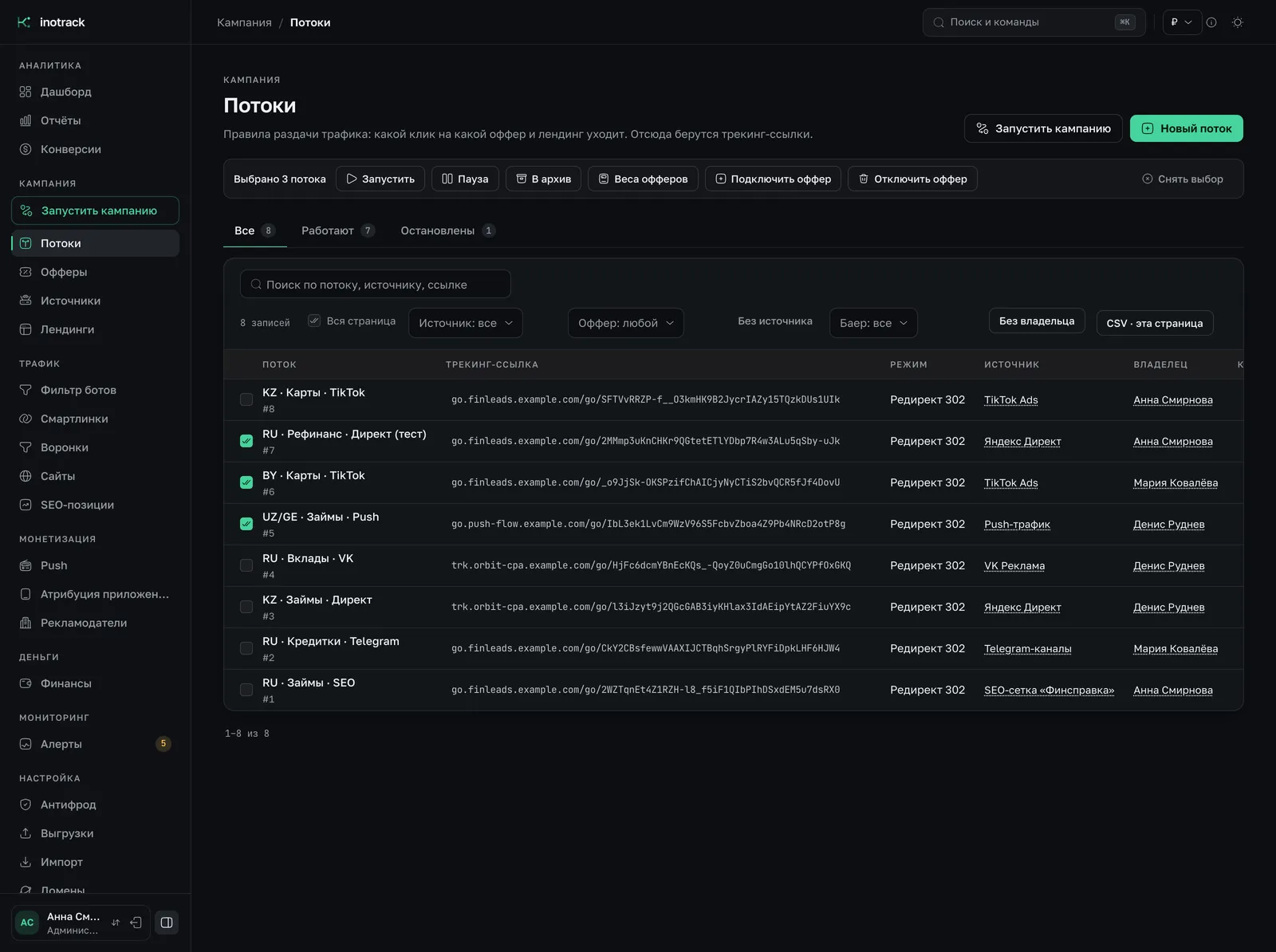Viewport: 1276px width, 952px height.
Task: Toggle the Без владельца filter
Action: 1037,321
